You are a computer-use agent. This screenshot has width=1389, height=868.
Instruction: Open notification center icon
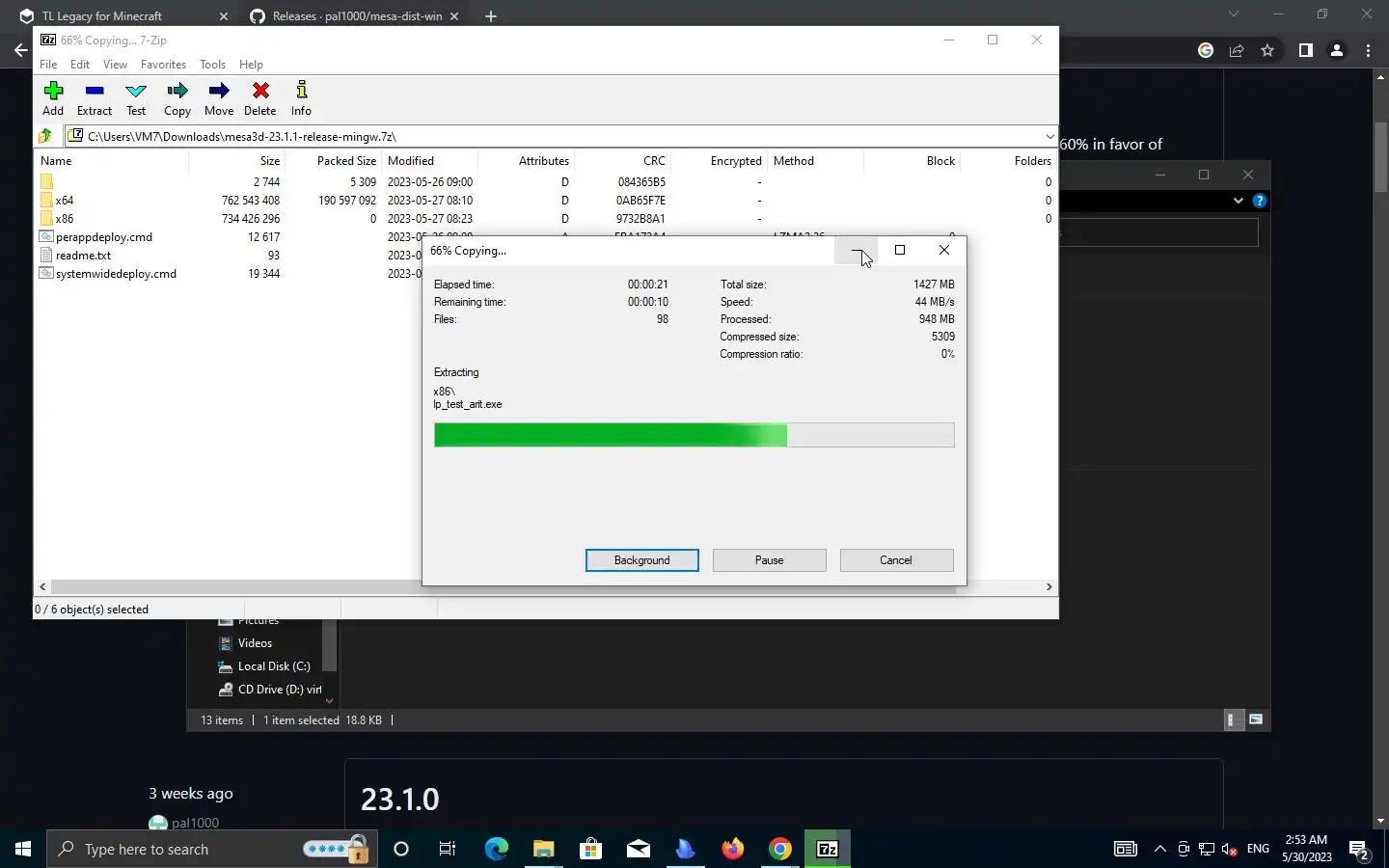pos(1360,850)
